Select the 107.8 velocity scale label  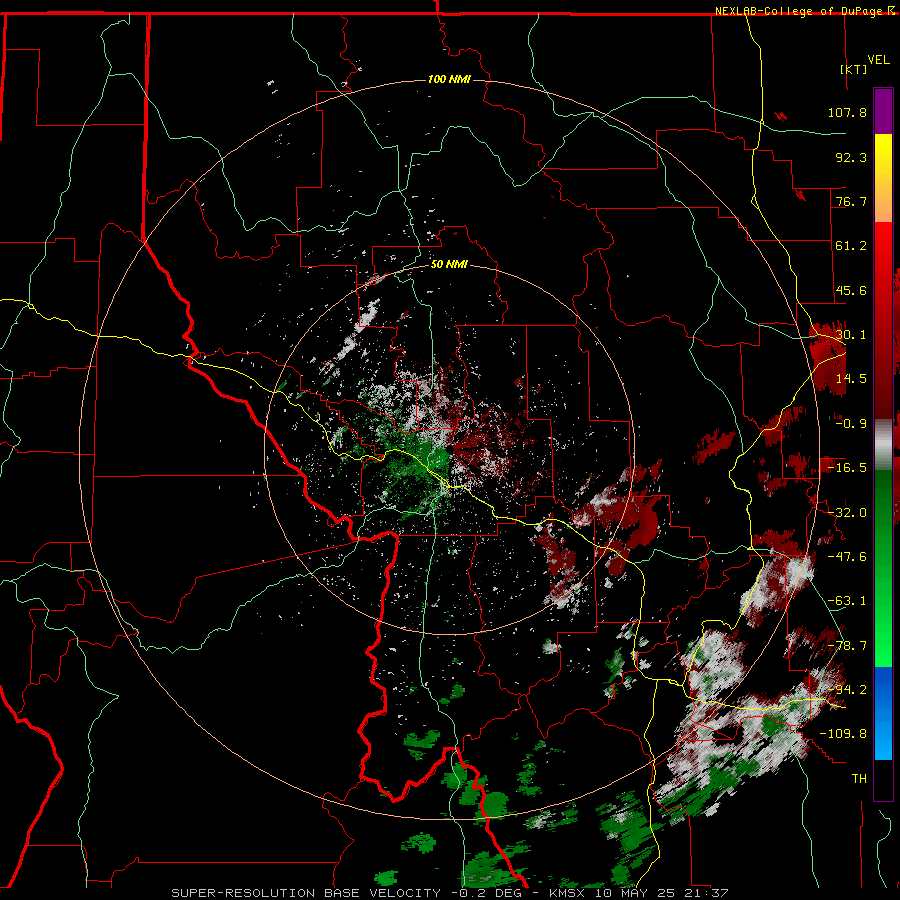[847, 112]
